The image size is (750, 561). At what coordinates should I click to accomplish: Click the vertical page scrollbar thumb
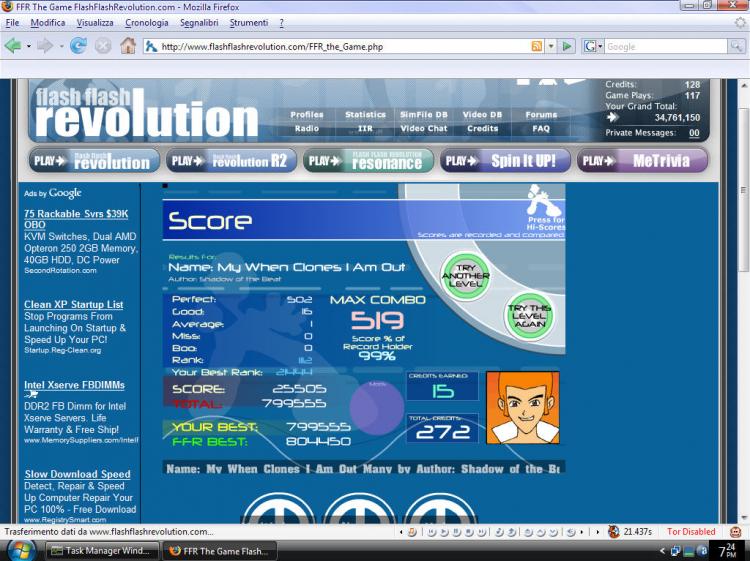(744, 190)
